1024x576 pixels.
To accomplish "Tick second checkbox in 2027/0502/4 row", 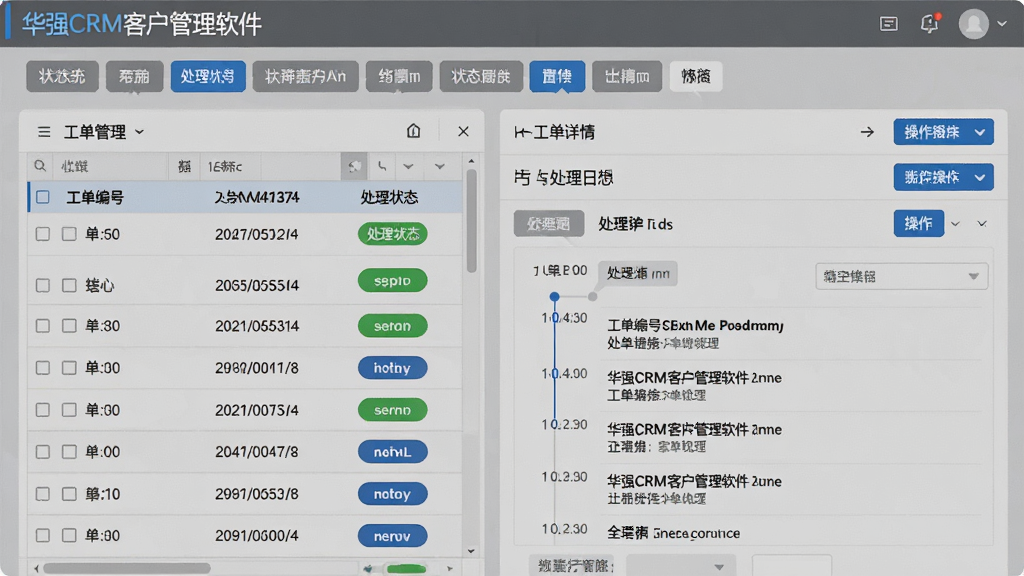I will click(x=69, y=234).
